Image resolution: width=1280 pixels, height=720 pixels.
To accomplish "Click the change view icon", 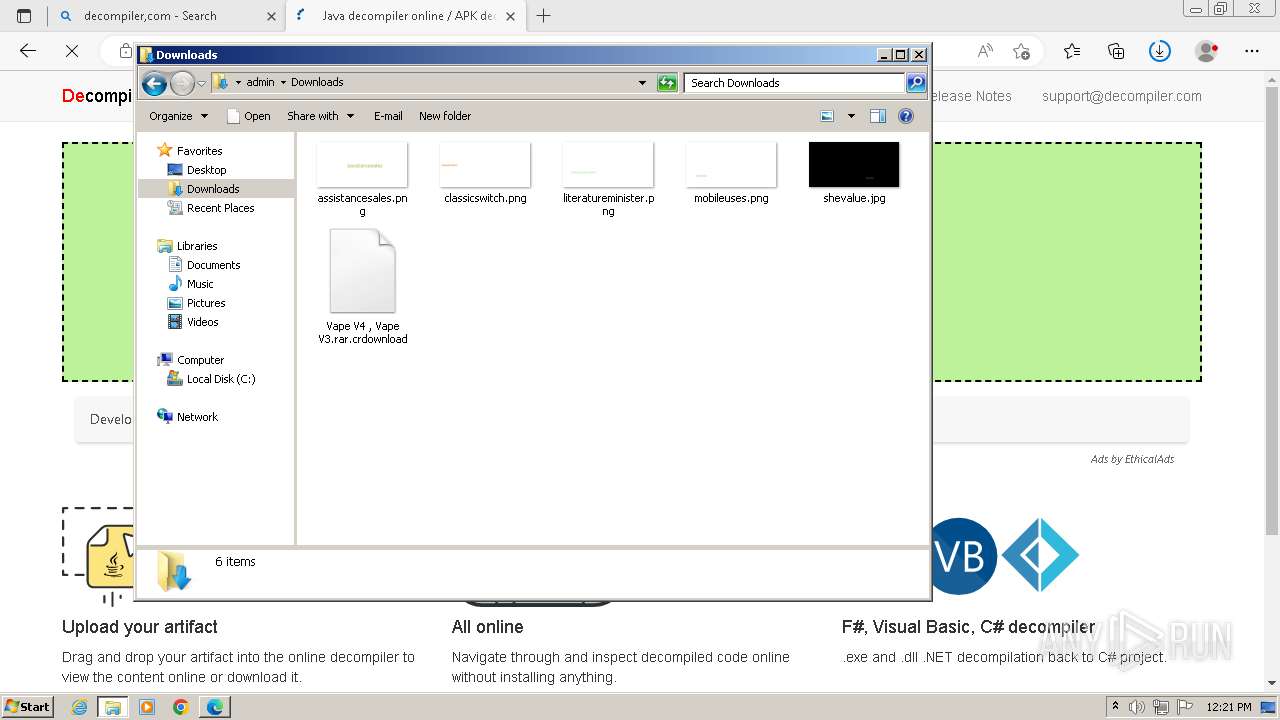I will coord(827,116).
